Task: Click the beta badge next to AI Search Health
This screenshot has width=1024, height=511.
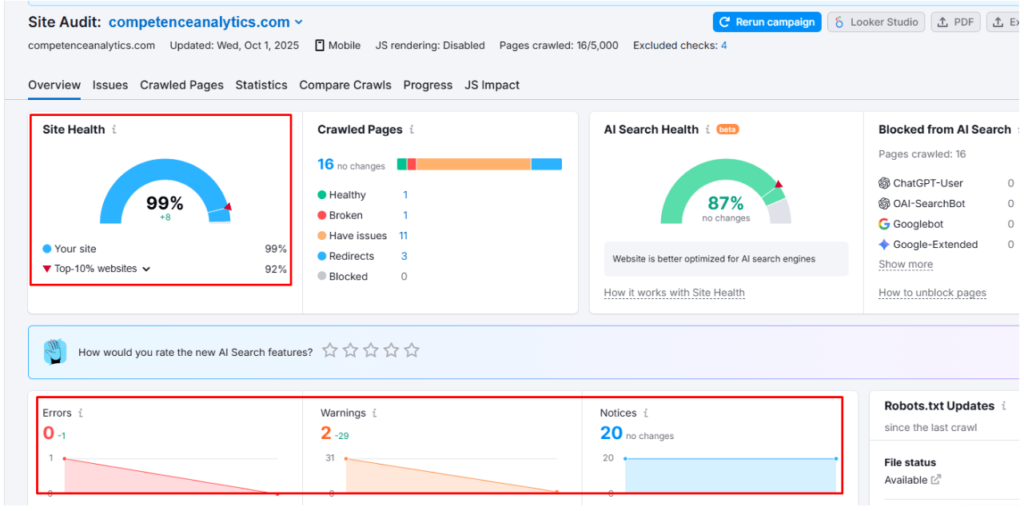Action: pyautogui.click(x=728, y=129)
